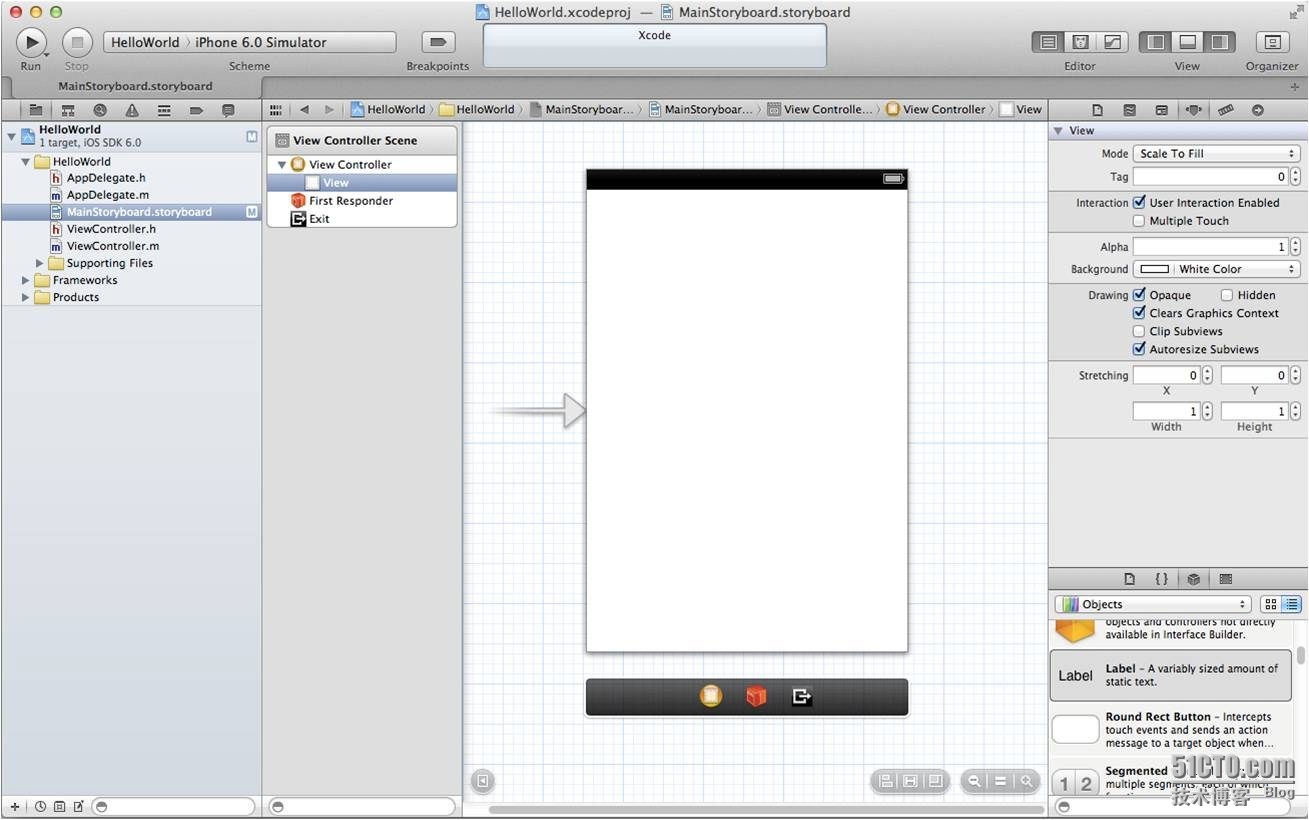Select the MainStoryboard.storyboard tab
1309x820 pixels.
[x=135, y=86]
